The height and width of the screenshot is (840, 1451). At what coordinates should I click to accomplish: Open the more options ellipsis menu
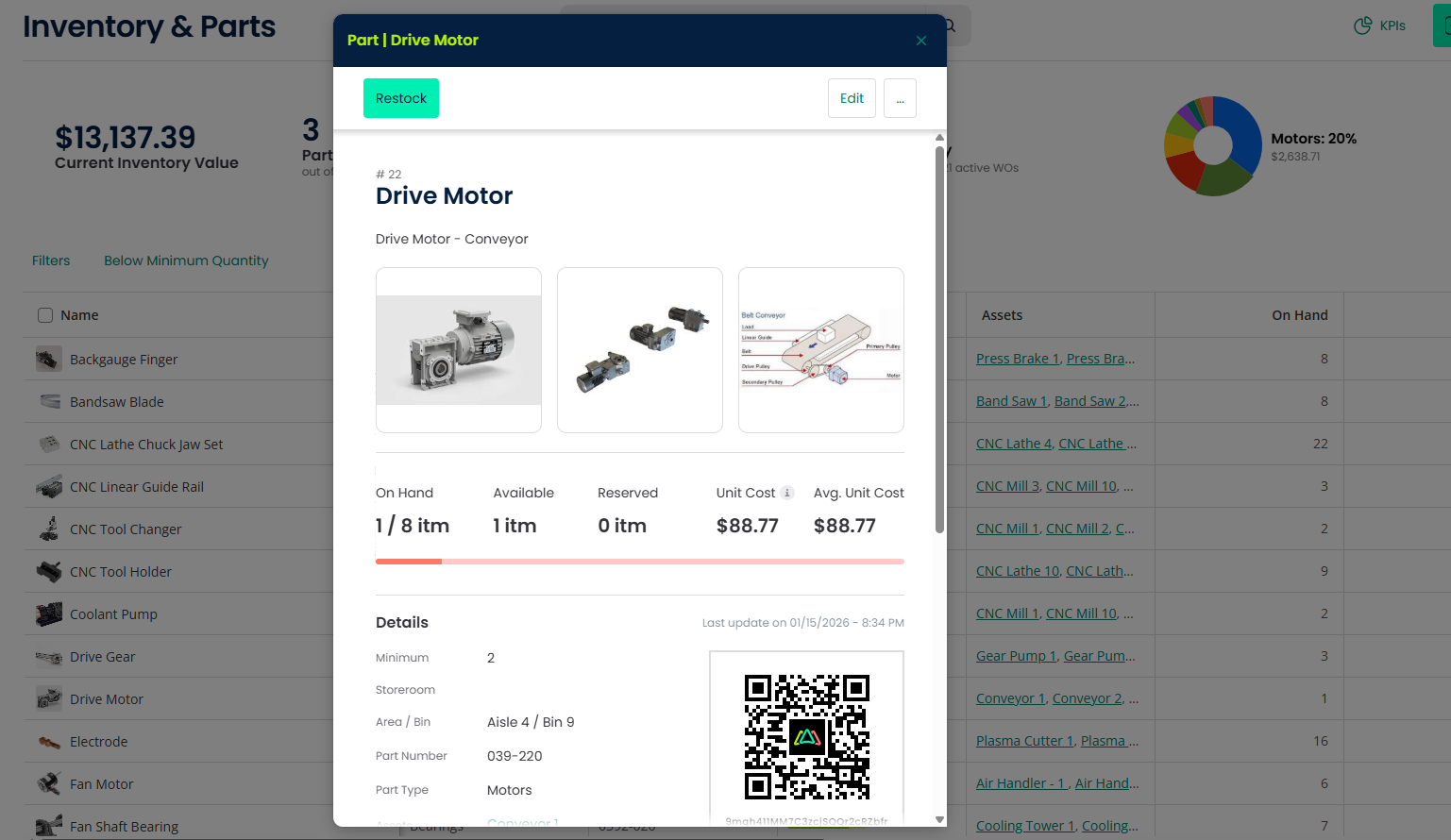pyautogui.click(x=900, y=98)
